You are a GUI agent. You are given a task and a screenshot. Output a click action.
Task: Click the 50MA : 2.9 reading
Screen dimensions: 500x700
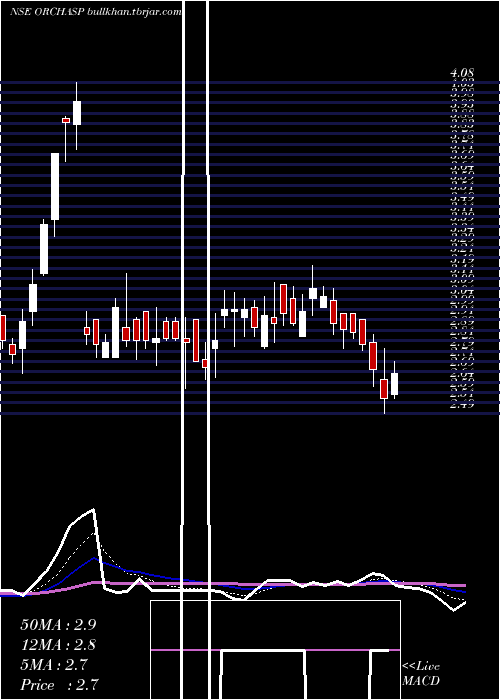58,625
